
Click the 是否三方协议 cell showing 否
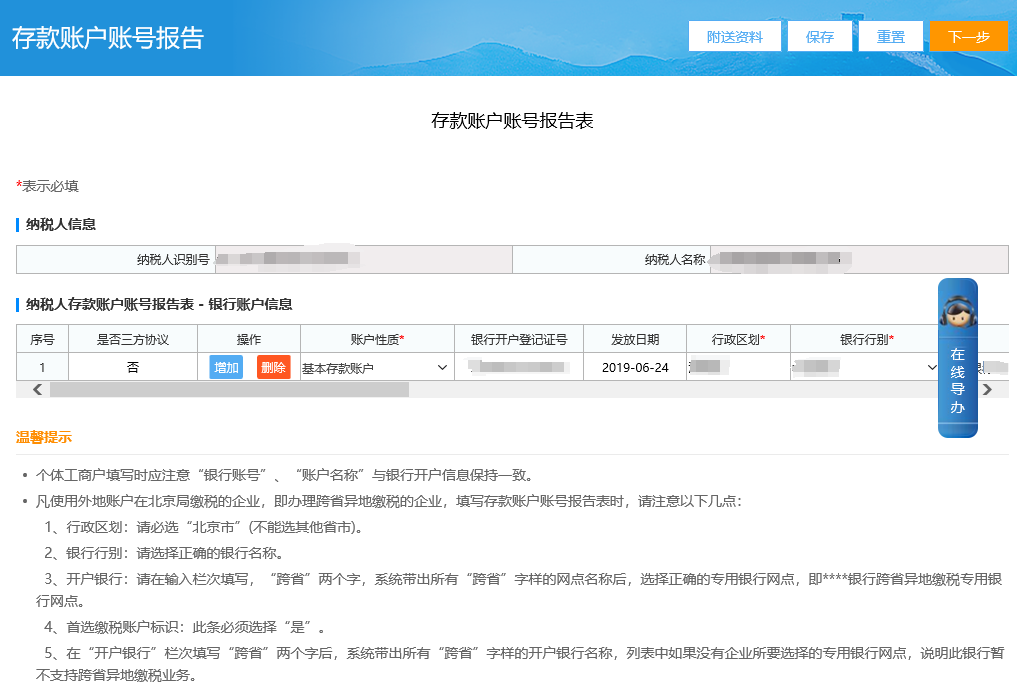pos(134,367)
